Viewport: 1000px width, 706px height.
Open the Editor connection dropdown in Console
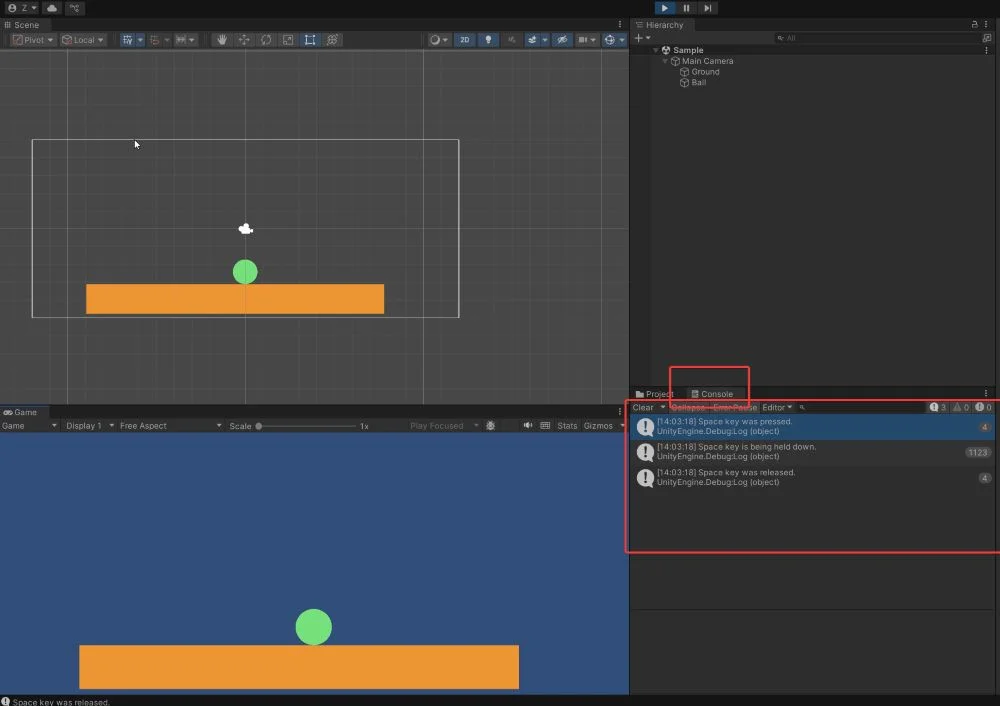pyautogui.click(x=777, y=408)
